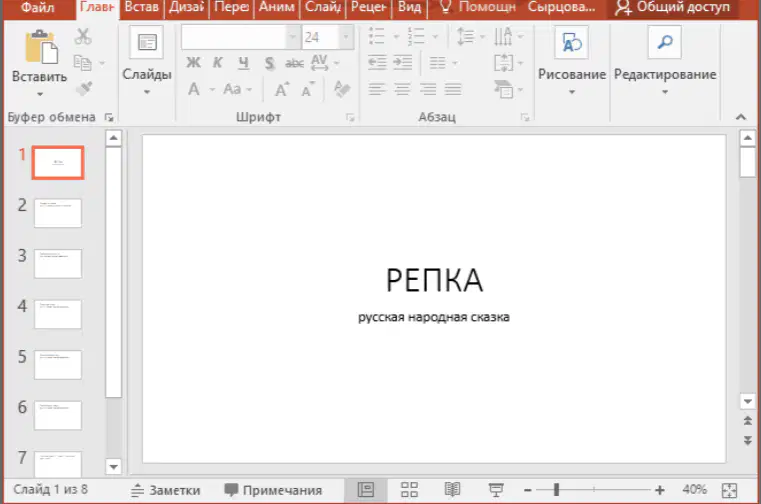Viewport: 761px width, 504px height.
Task: Click the Примечания button in status bar
Action: pos(273,490)
